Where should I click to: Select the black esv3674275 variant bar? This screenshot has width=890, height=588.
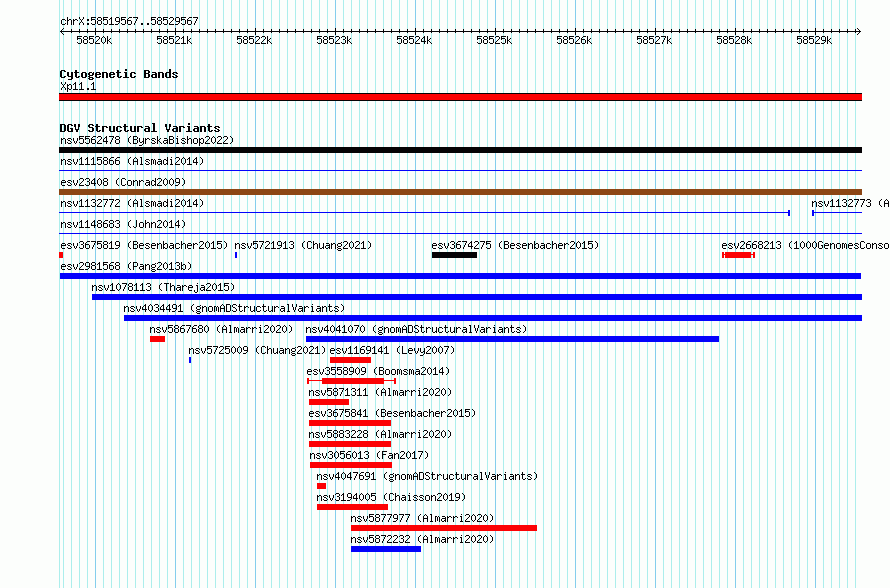pos(454,255)
